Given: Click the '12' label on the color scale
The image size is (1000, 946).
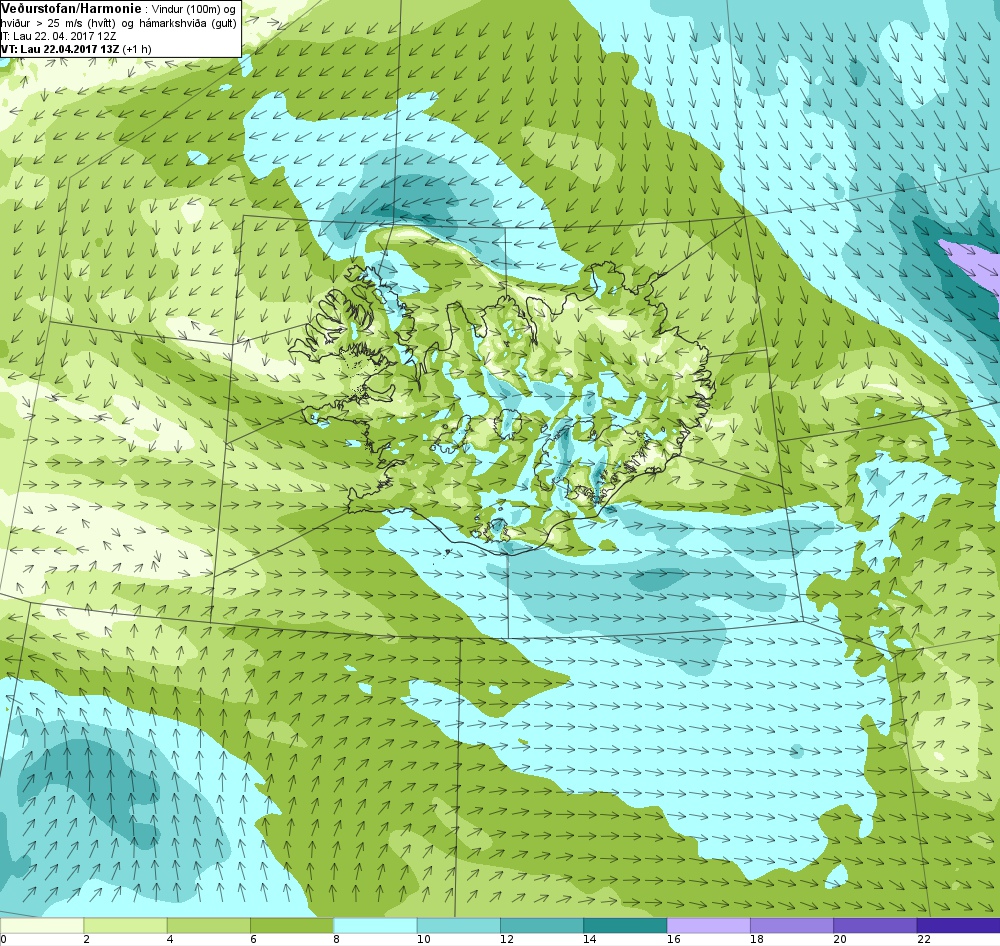Looking at the screenshot, I should click(506, 939).
